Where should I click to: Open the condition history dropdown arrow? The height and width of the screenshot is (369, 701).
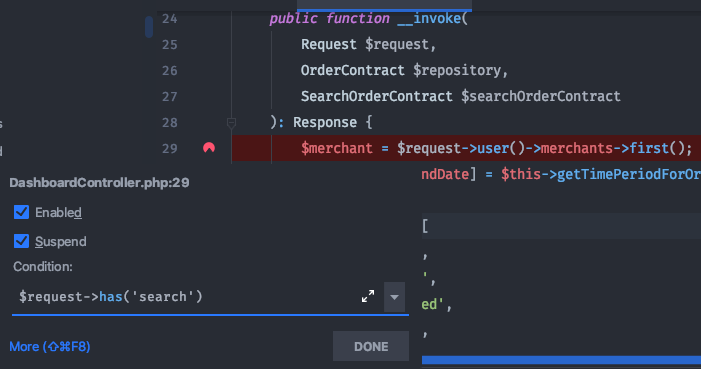pos(394,297)
